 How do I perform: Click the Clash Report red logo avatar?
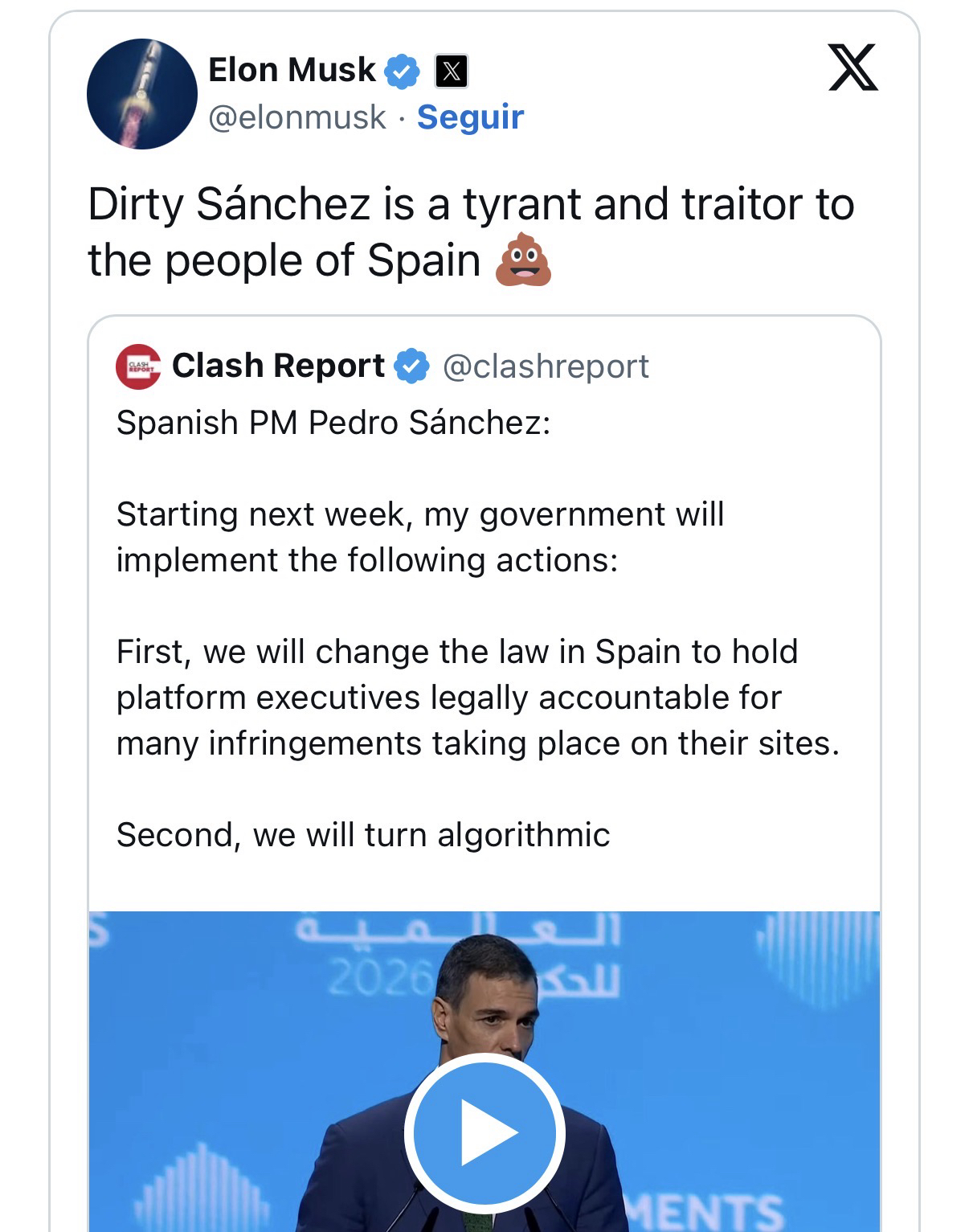tap(138, 366)
